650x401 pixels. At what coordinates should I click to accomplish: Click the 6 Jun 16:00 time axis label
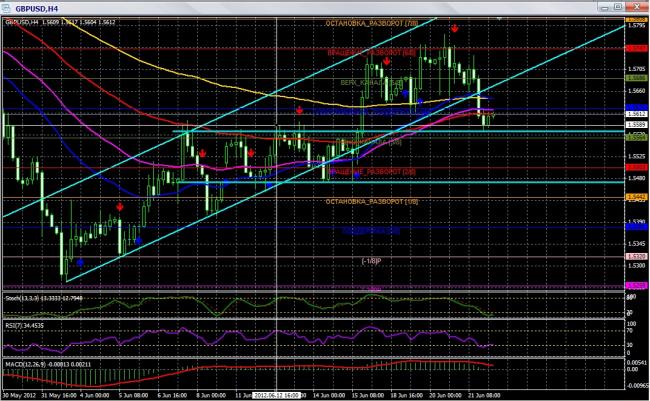click(x=172, y=395)
